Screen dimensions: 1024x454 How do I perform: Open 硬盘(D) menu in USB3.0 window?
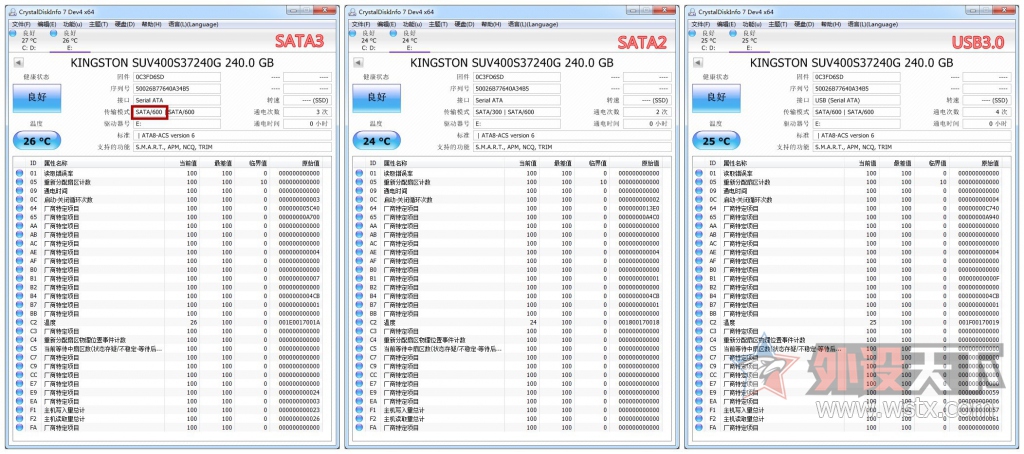click(804, 24)
